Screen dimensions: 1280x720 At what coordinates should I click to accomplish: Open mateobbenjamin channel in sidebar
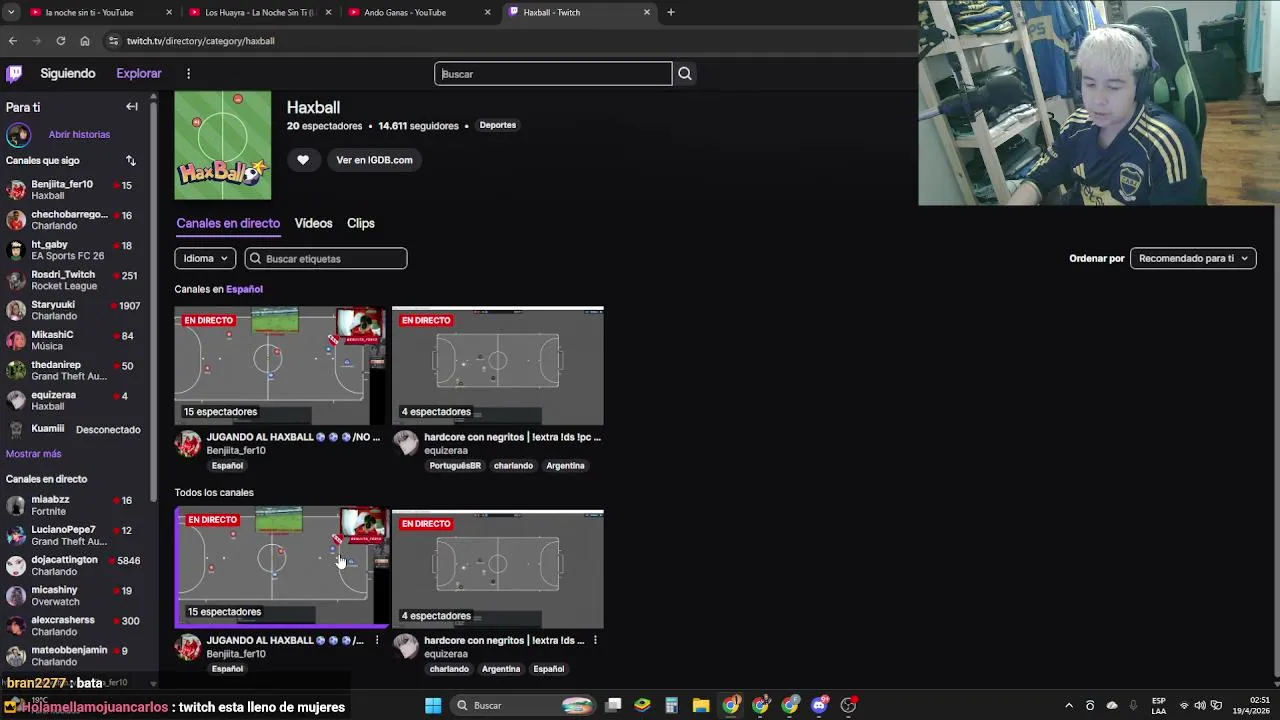(75, 655)
